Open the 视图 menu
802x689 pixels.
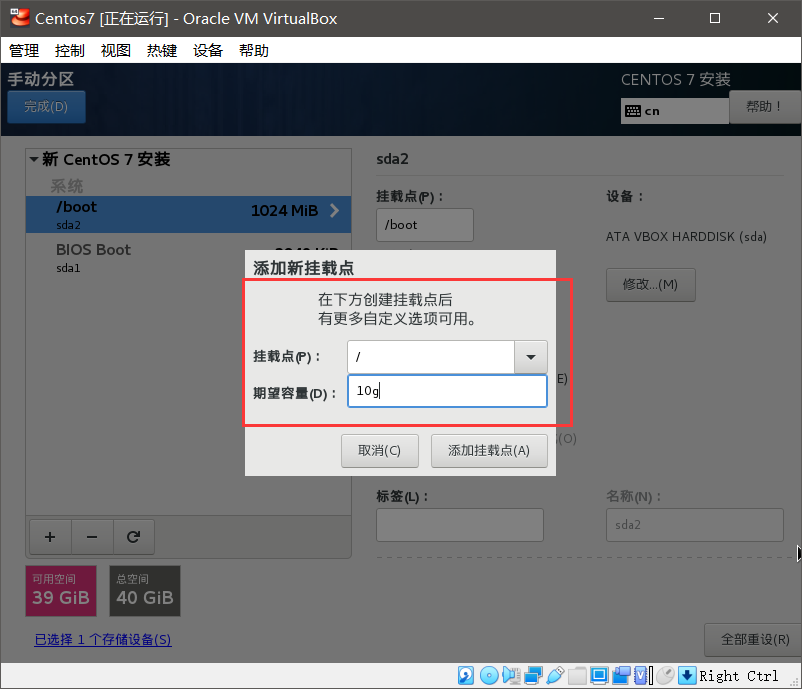click(x=115, y=50)
